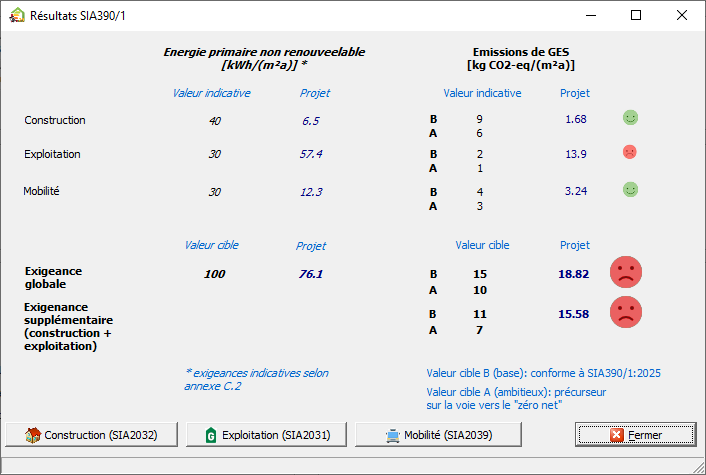Screen dimensions: 706x475
Task: Click the global project value 76.1
Action: [311, 274]
